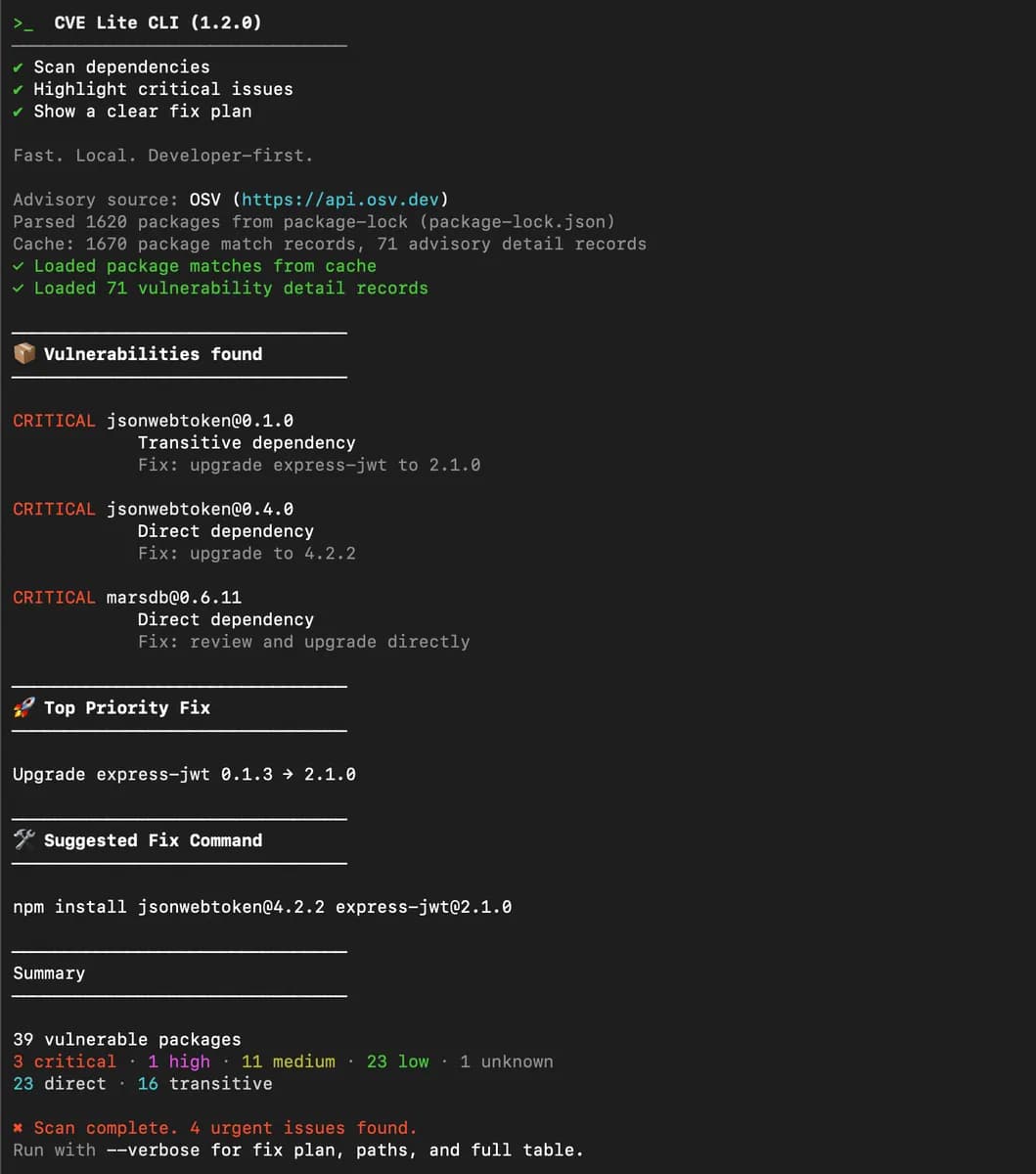The width and height of the screenshot is (1036, 1174).
Task: Click the CRITICAL label next to jsonwebtoken@0.4.0
Action: (54, 509)
